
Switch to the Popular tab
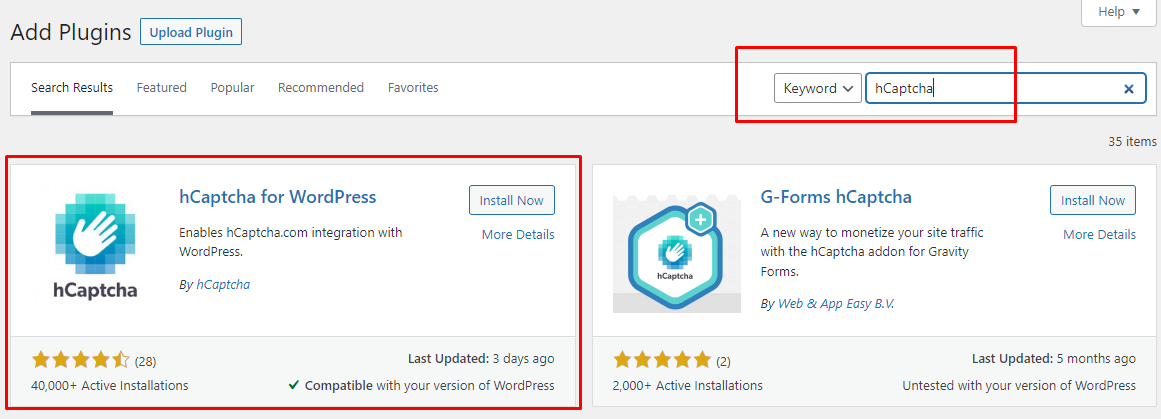[232, 87]
